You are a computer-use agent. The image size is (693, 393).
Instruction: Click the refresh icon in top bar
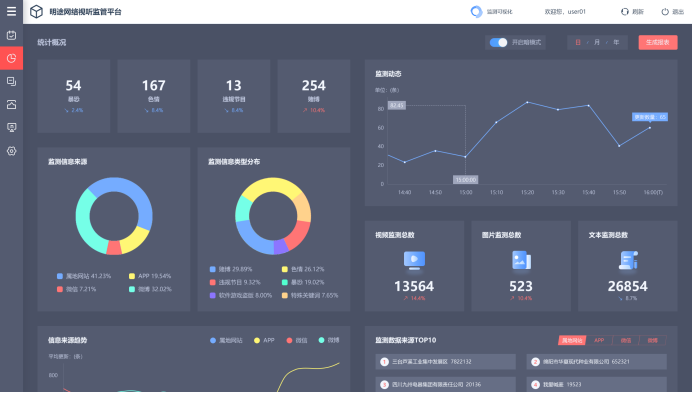624,11
